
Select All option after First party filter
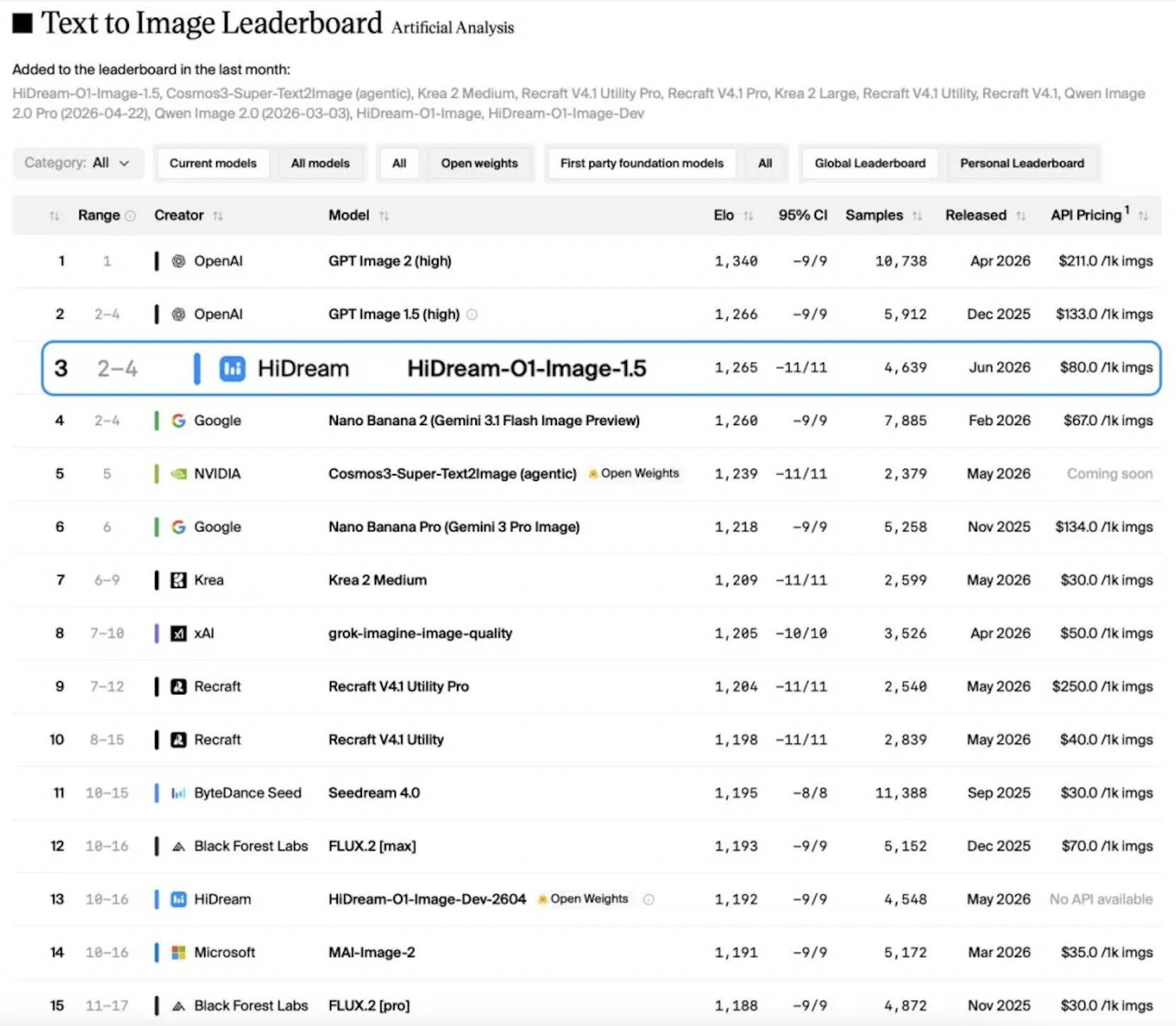pyautogui.click(x=765, y=163)
